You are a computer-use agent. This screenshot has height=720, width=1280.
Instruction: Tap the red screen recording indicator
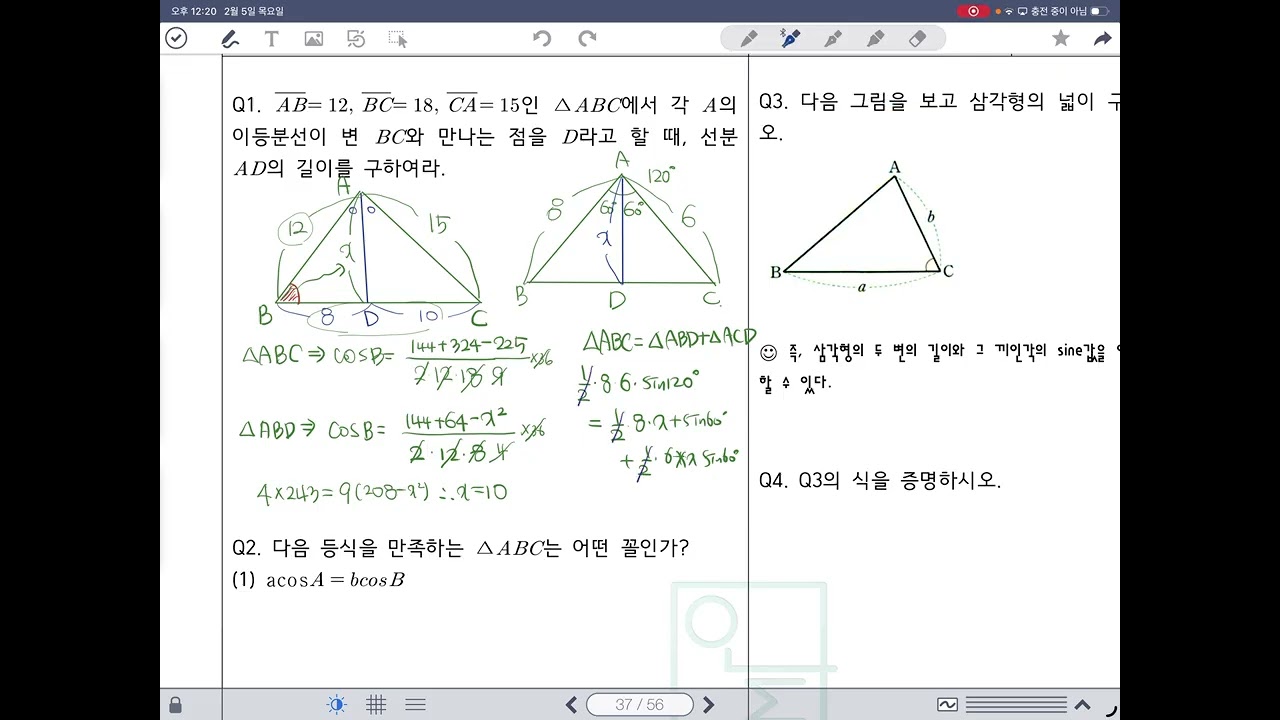point(973,11)
